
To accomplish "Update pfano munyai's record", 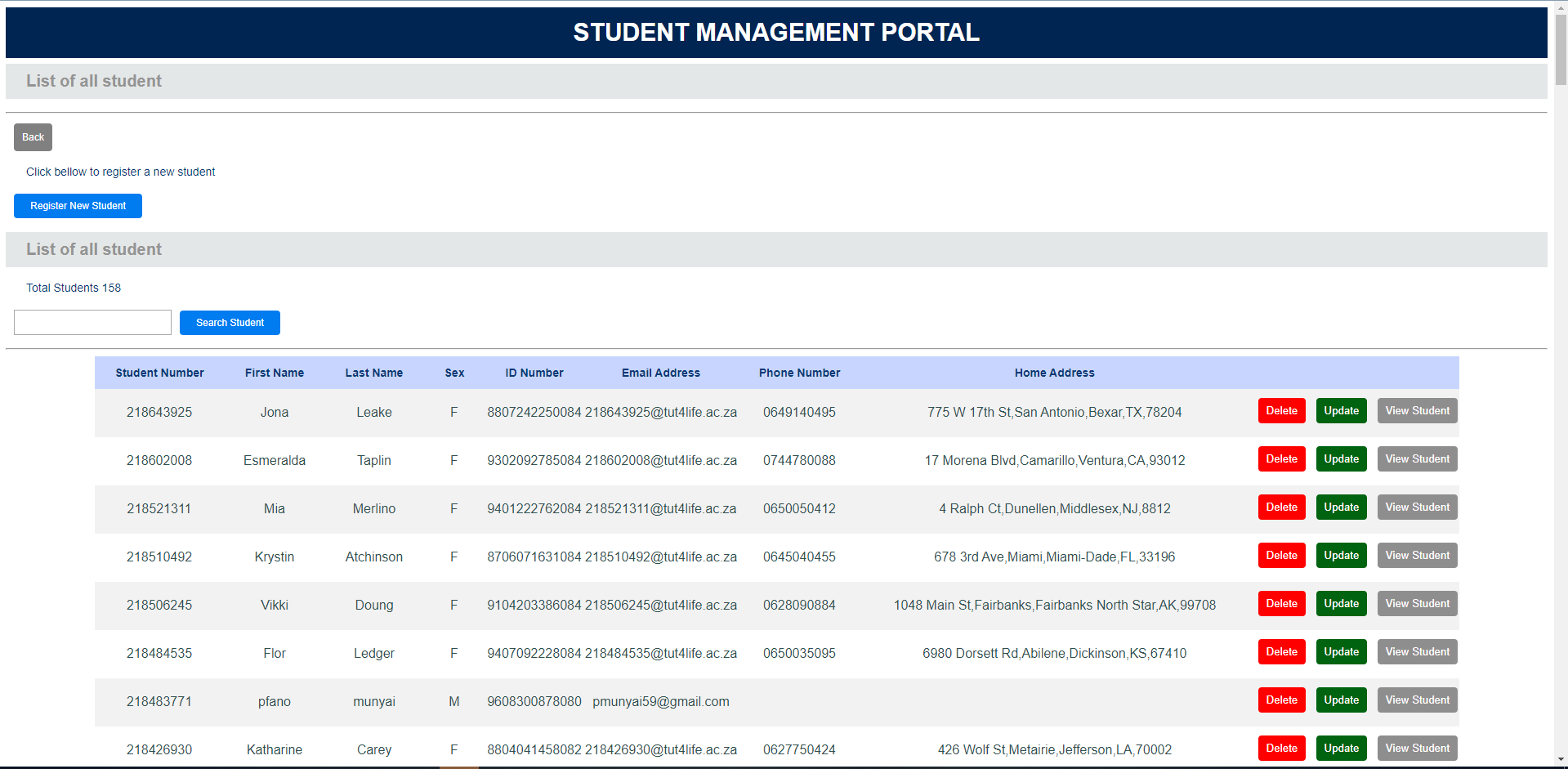I will click(x=1341, y=700).
